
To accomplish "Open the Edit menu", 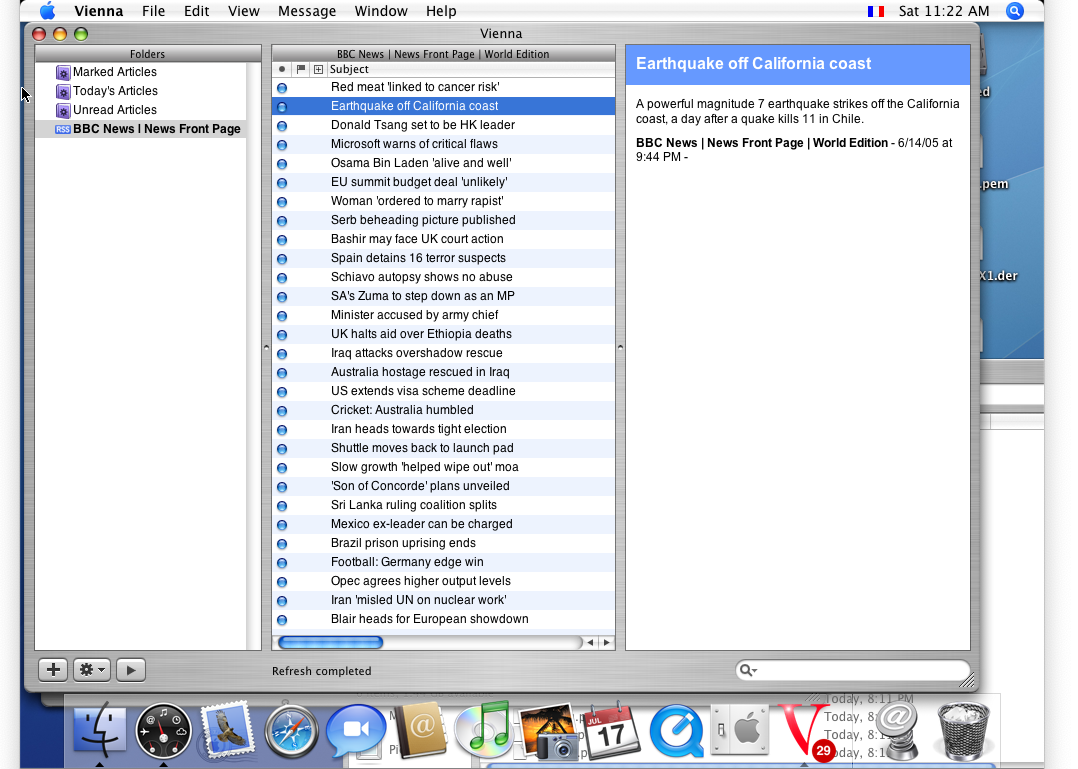I will click(x=197, y=11).
